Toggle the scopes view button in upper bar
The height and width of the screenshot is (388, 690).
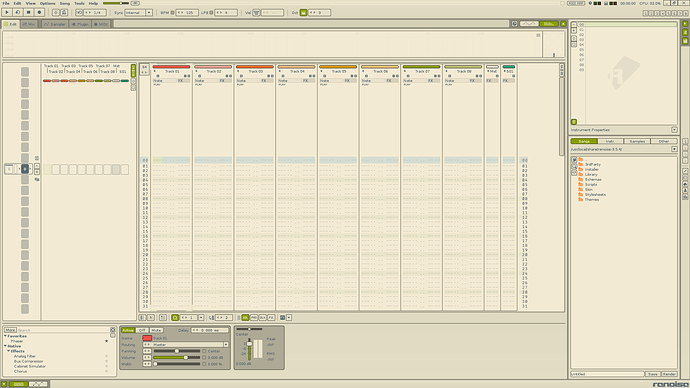529,24
